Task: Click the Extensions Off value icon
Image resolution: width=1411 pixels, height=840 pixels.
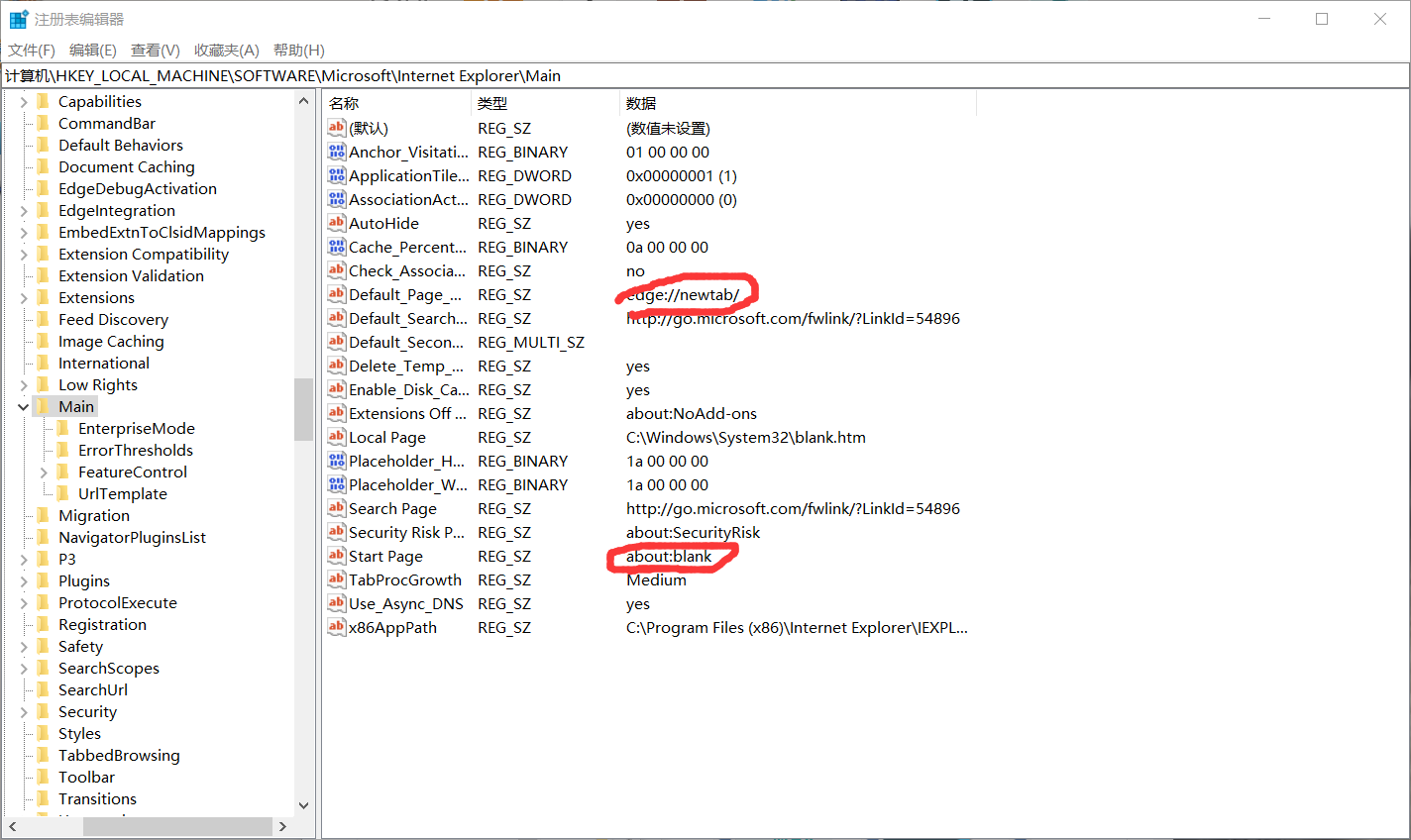Action: click(337, 413)
